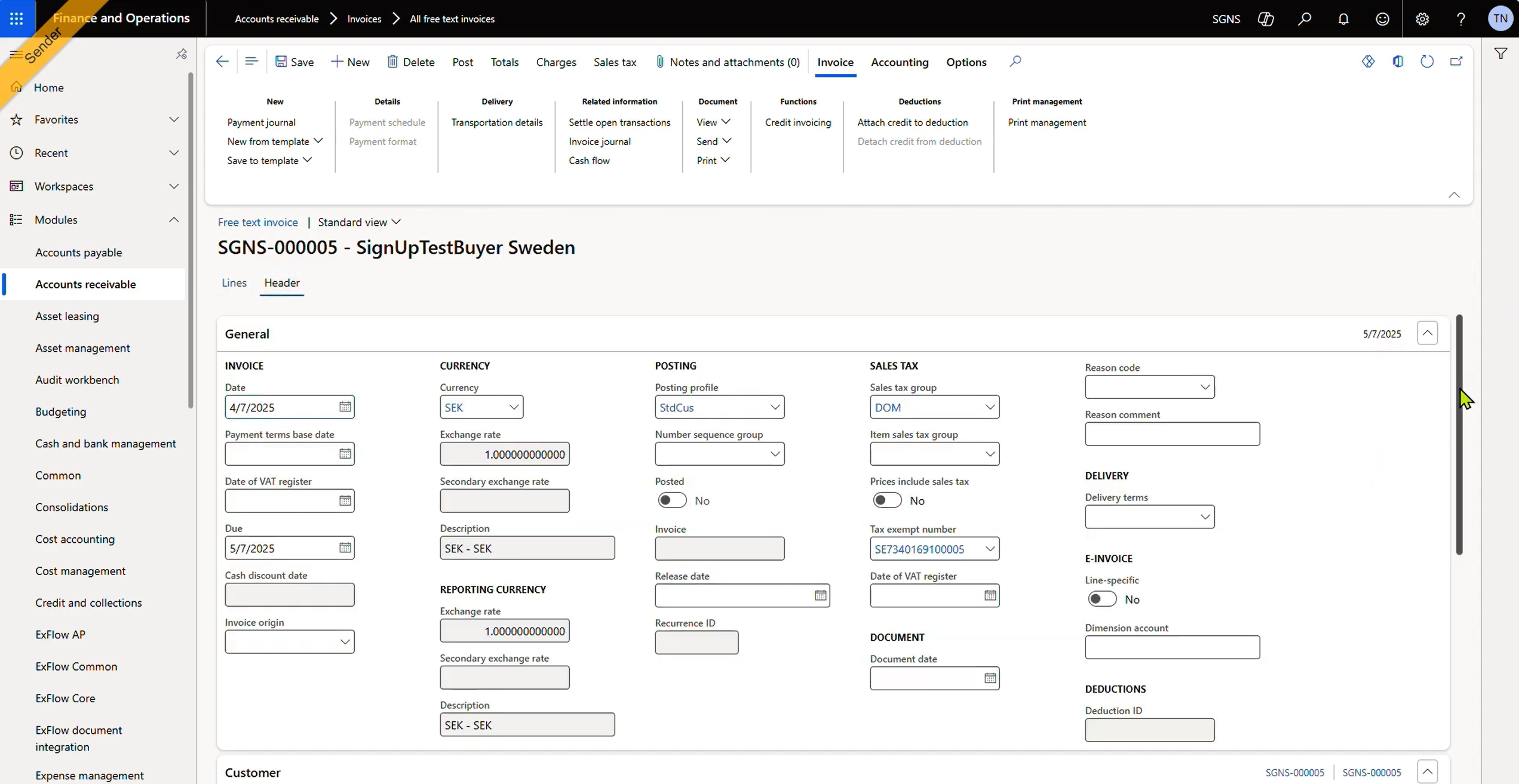Enable Prices include sales tax
1519x784 pixels.
tap(887, 500)
